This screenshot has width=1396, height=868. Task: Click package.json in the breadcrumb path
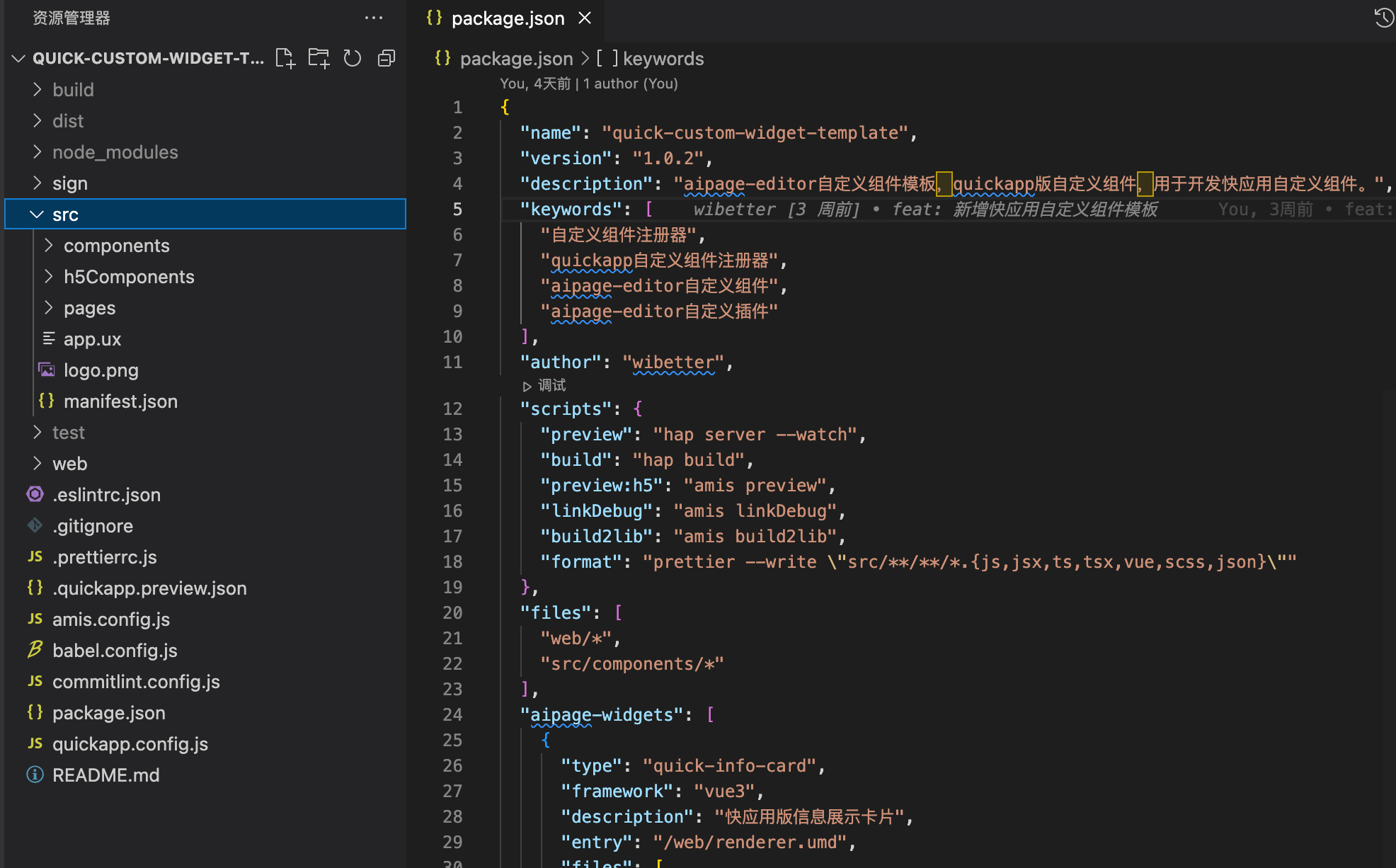[x=516, y=59]
